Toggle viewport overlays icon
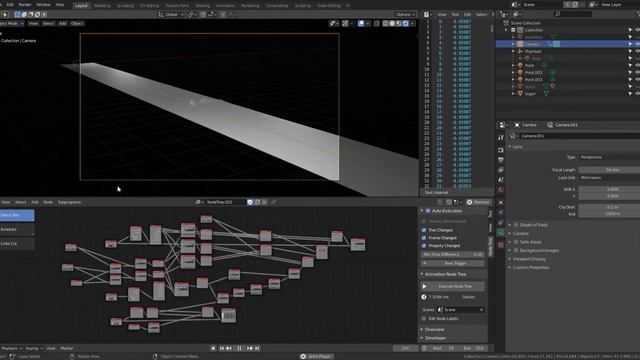640x360 pixels. pyautogui.click(x=361, y=23)
